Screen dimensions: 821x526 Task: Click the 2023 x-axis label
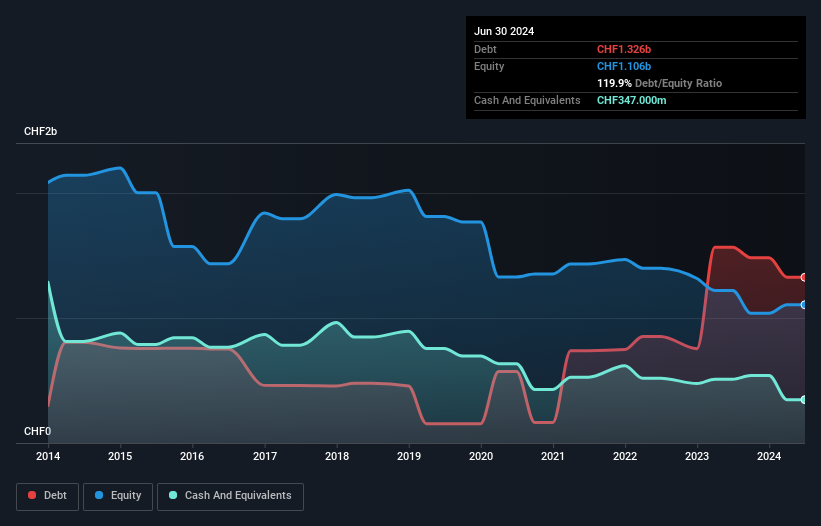coord(697,456)
